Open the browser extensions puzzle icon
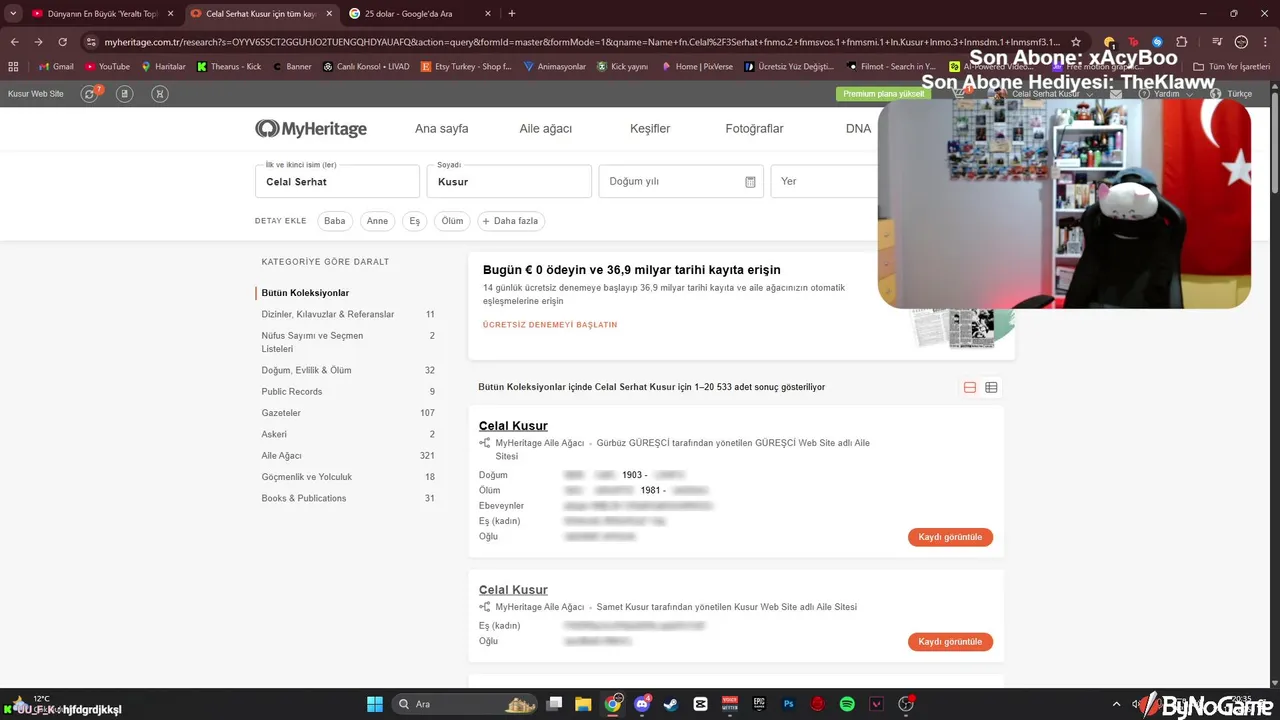Viewport: 1280px width, 720px height. 1181,42
